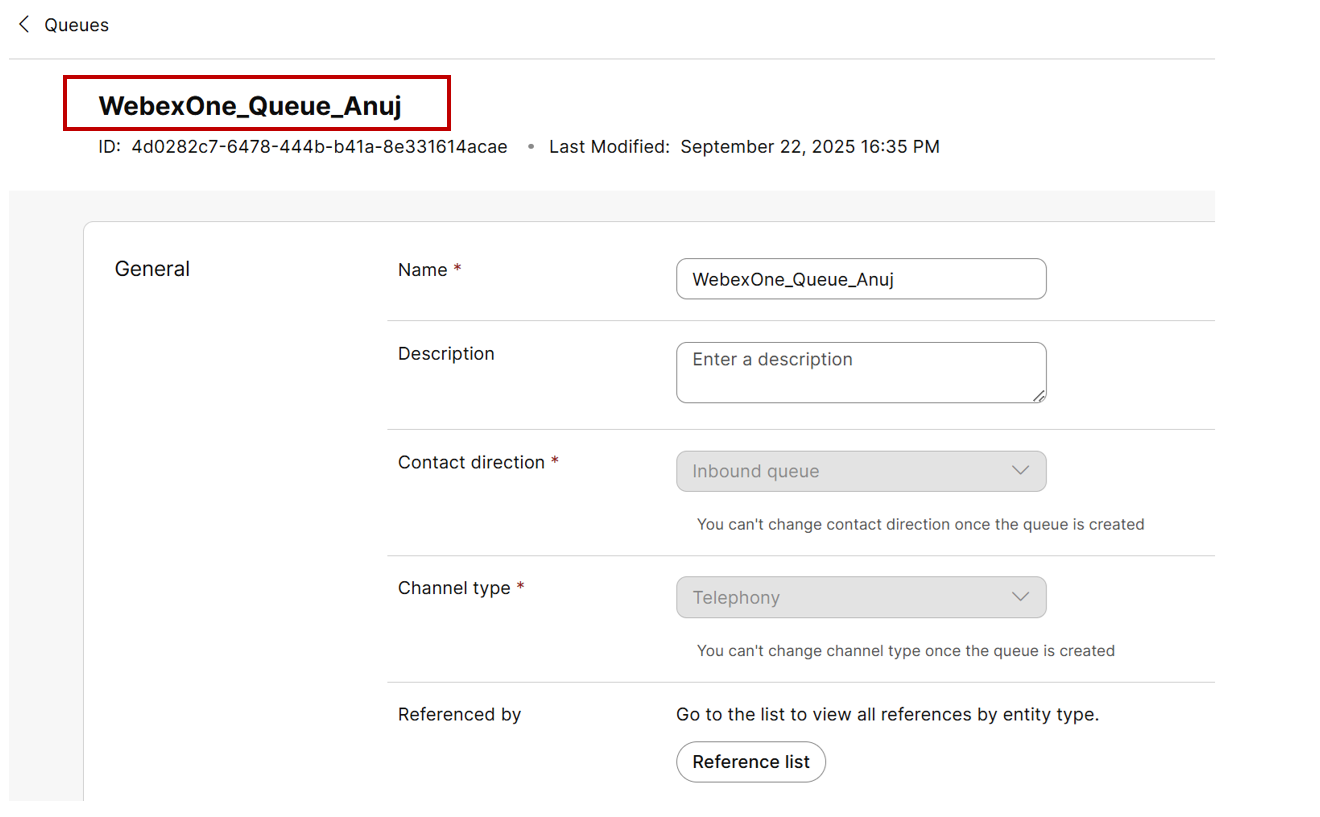Click the channel type can't change note
This screenshot has width=1320, height=817.
tap(905, 651)
